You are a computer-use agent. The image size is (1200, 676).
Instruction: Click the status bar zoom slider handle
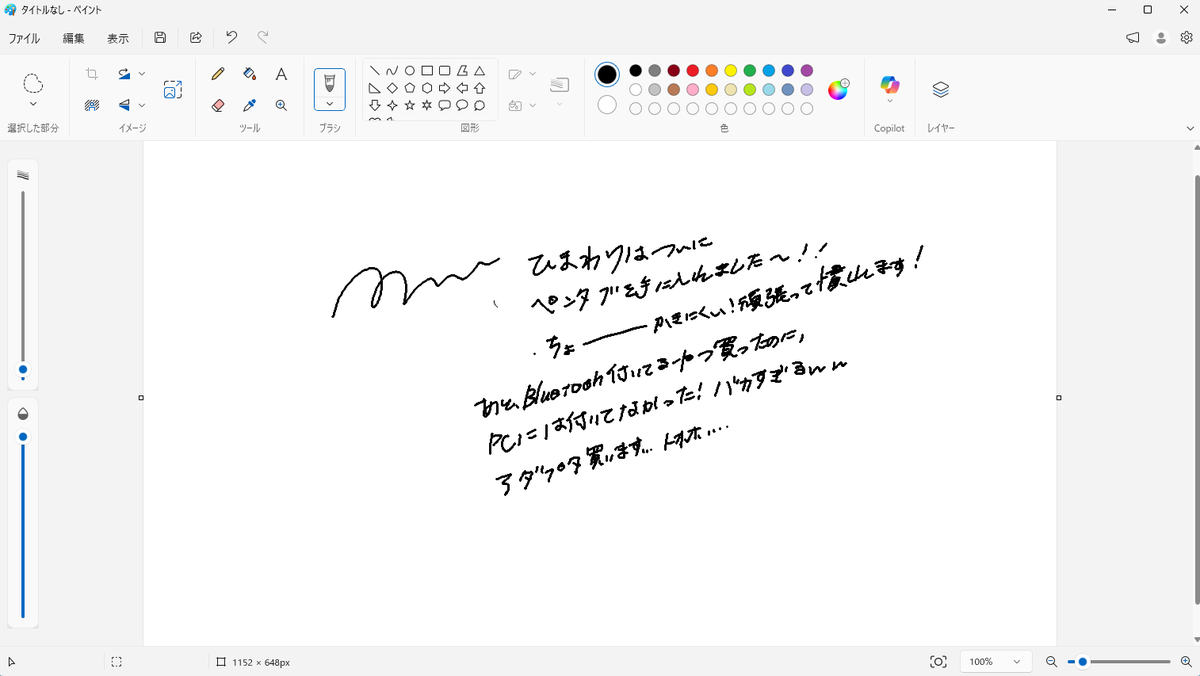coord(1082,662)
